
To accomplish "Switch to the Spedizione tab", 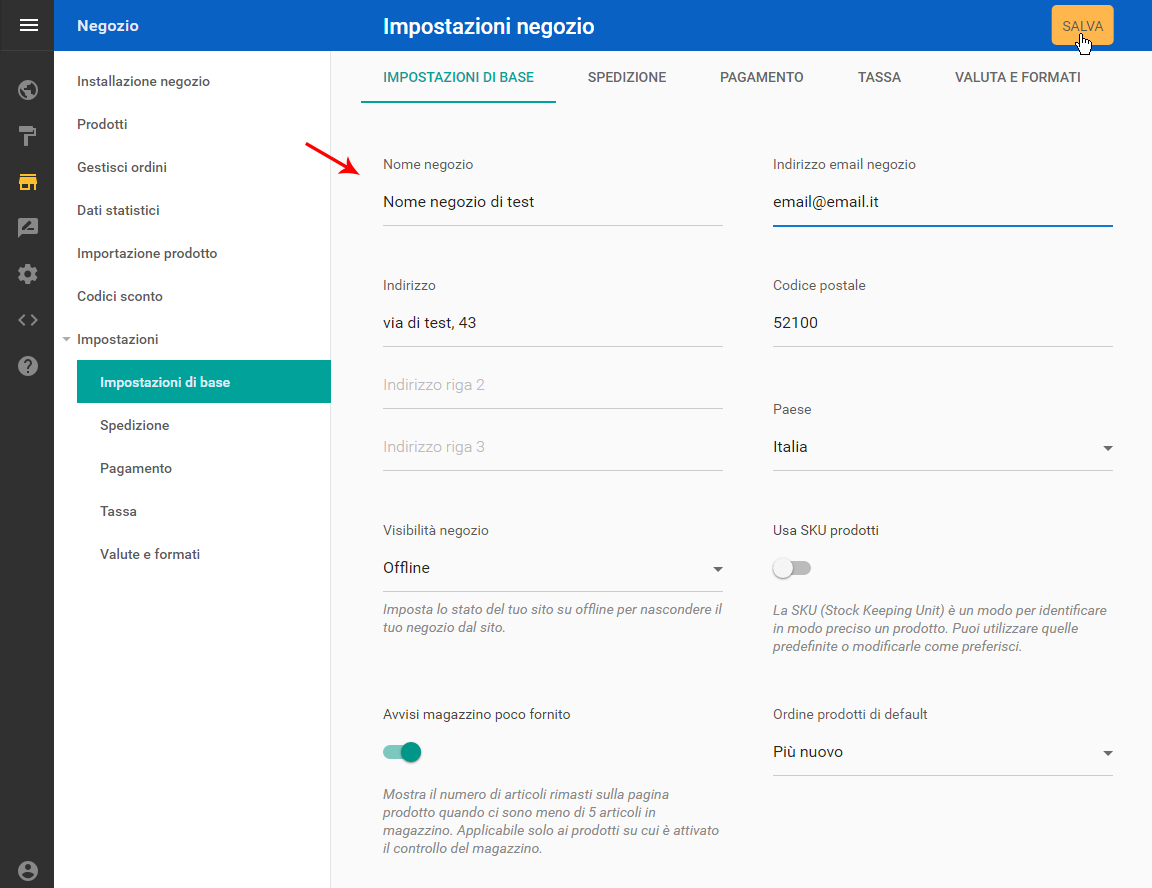I will 627,77.
